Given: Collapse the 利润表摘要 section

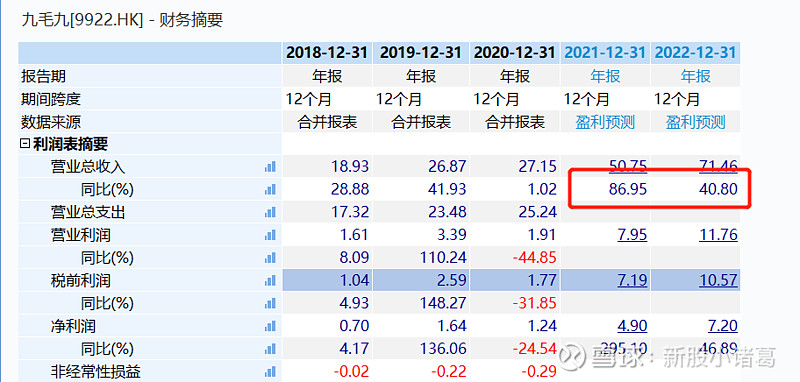Looking at the screenshot, I should 24,144.
